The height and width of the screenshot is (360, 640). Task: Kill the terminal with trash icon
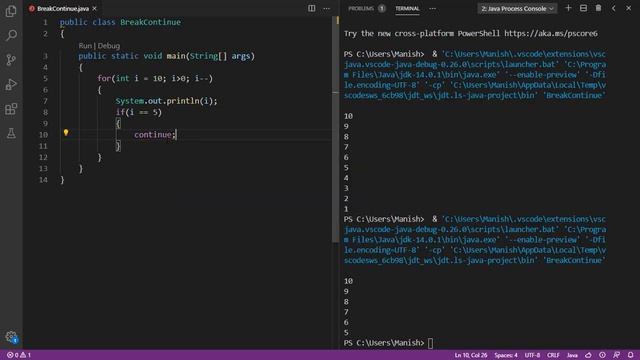pyautogui.click(x=598, y=8)
